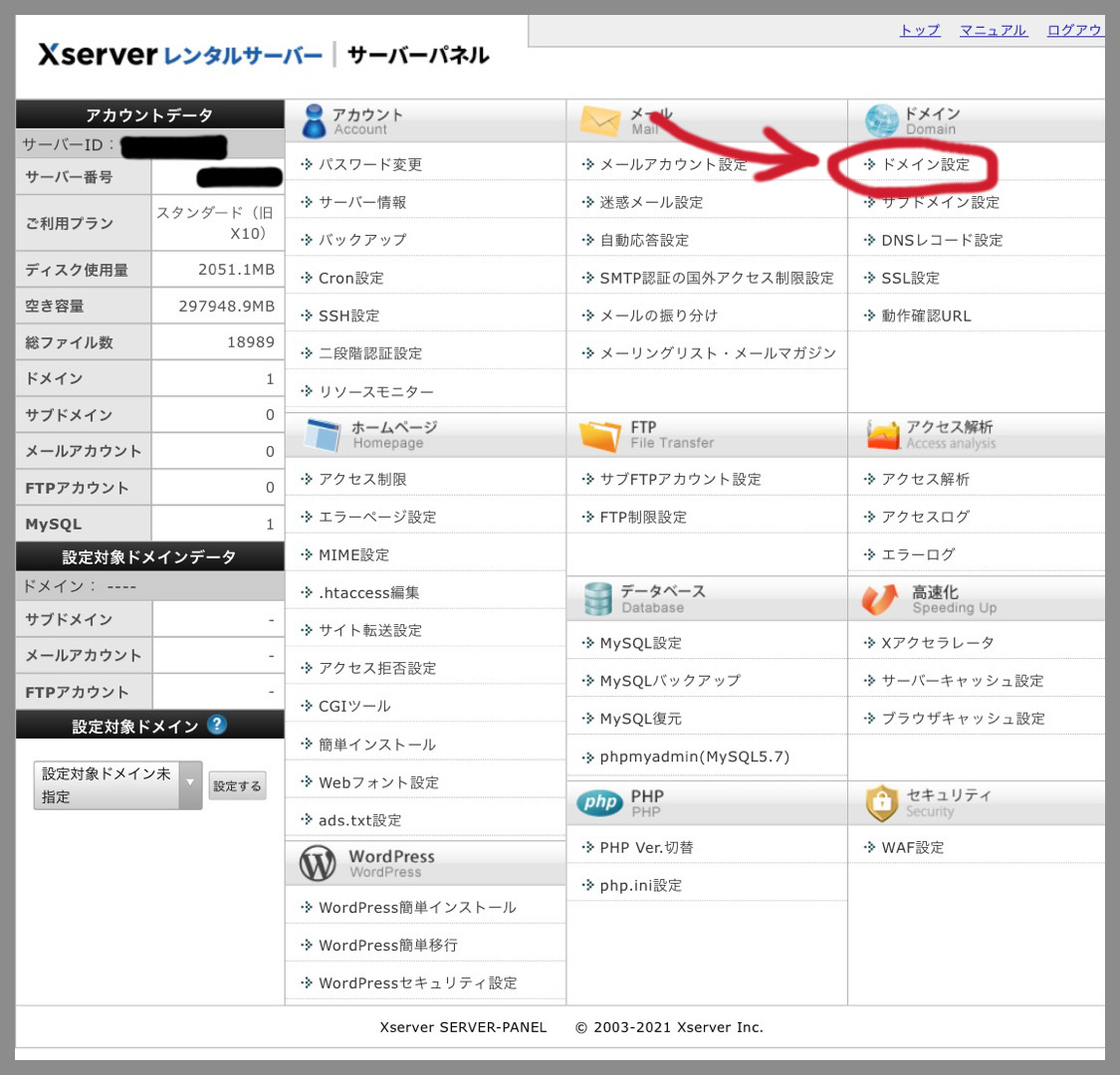This screenshot has width=1120, height=1075.
Task: Open FTP制限設定
Action: click(643, 518)
